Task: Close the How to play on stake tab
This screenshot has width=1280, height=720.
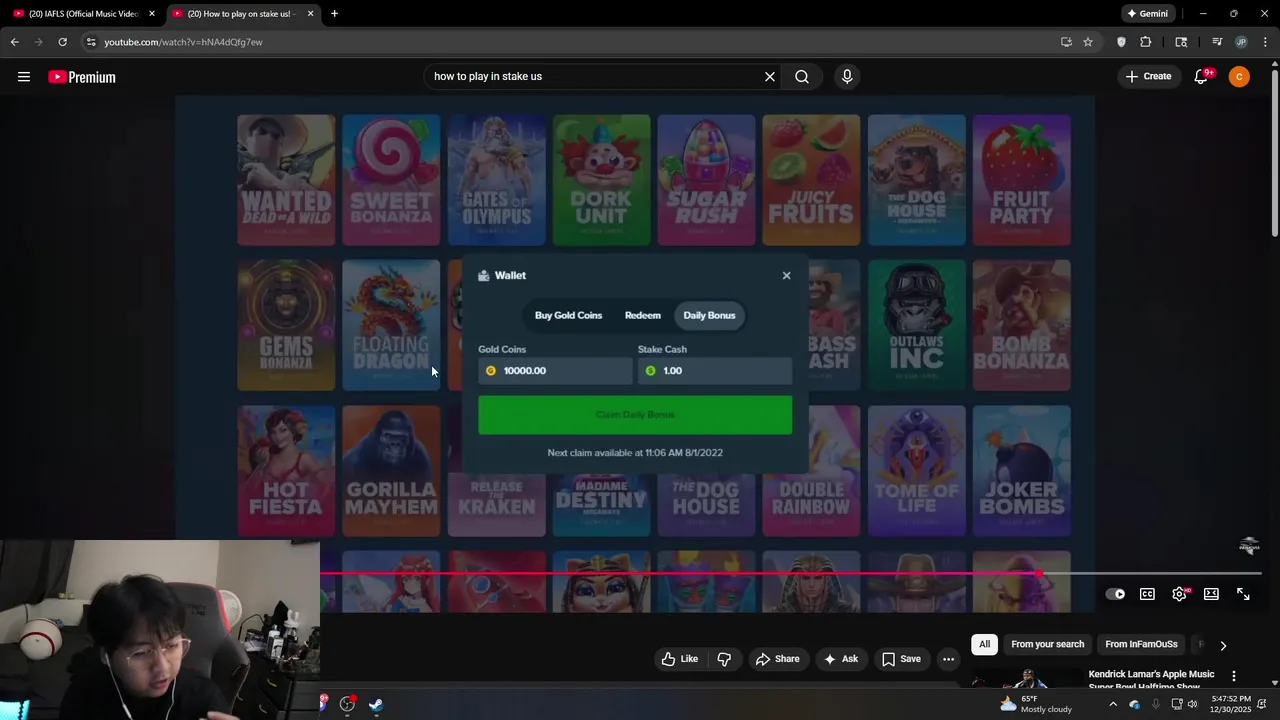Action: (x=310, y=14)
